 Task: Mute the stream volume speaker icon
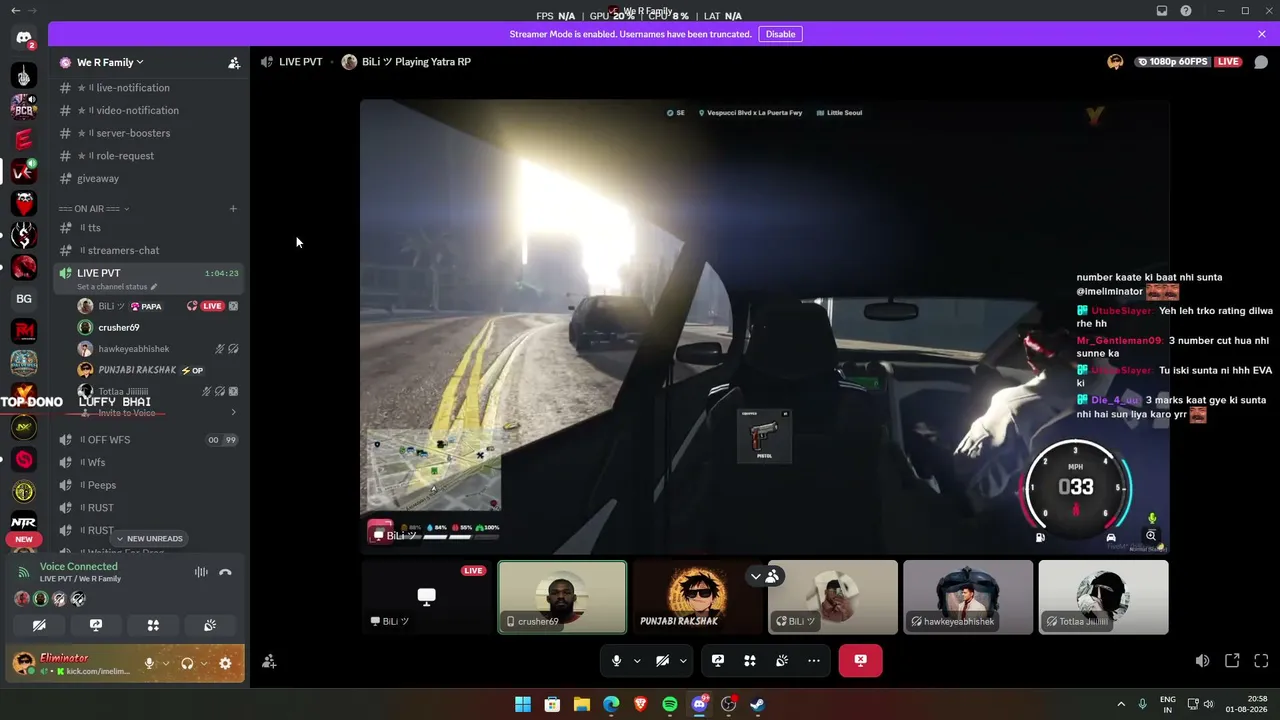1202,661
